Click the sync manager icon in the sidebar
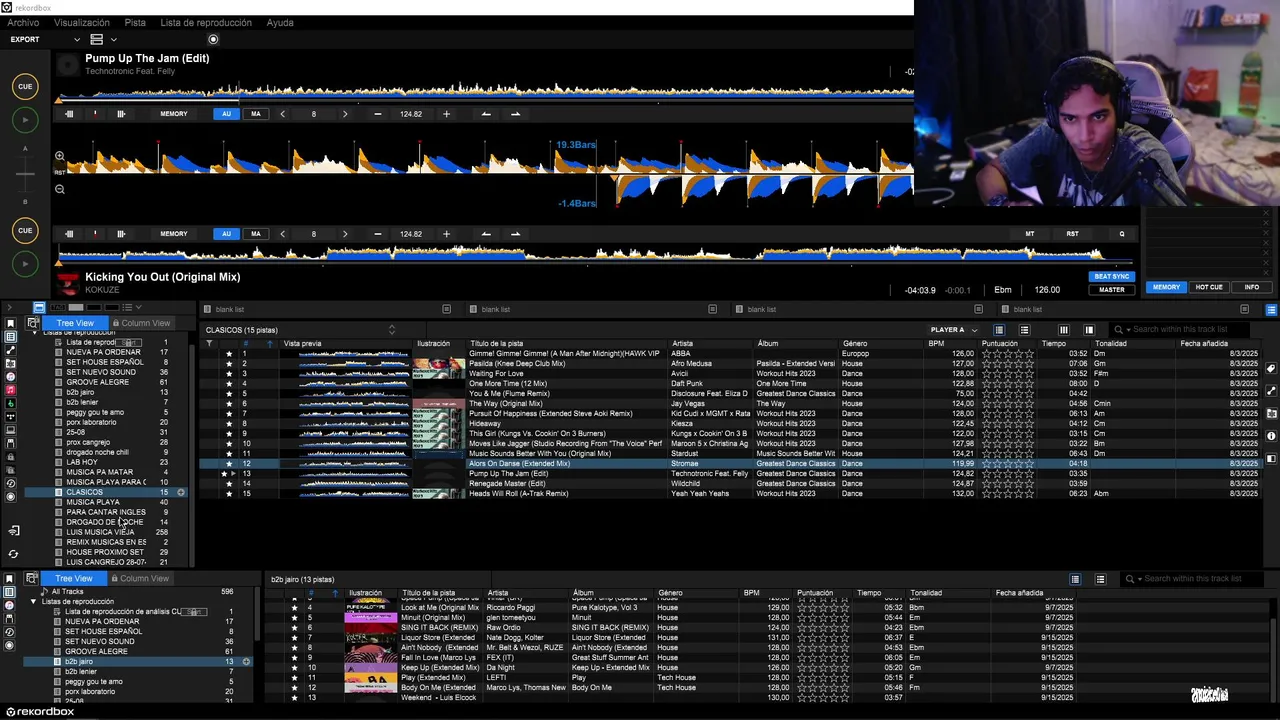 click(13, 554)
